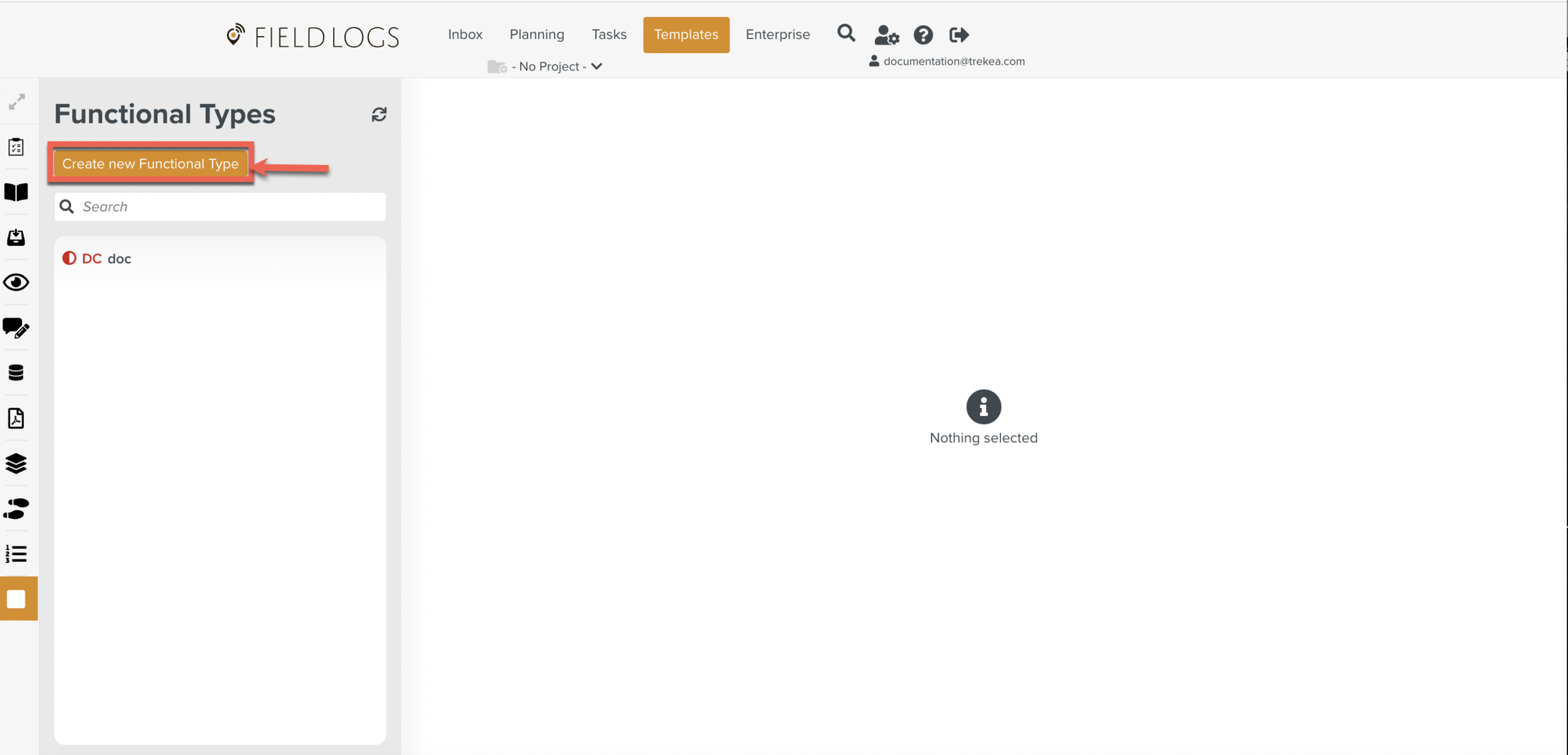
Task: Open the comment with pencil sidebar icon
Action: 16,328
